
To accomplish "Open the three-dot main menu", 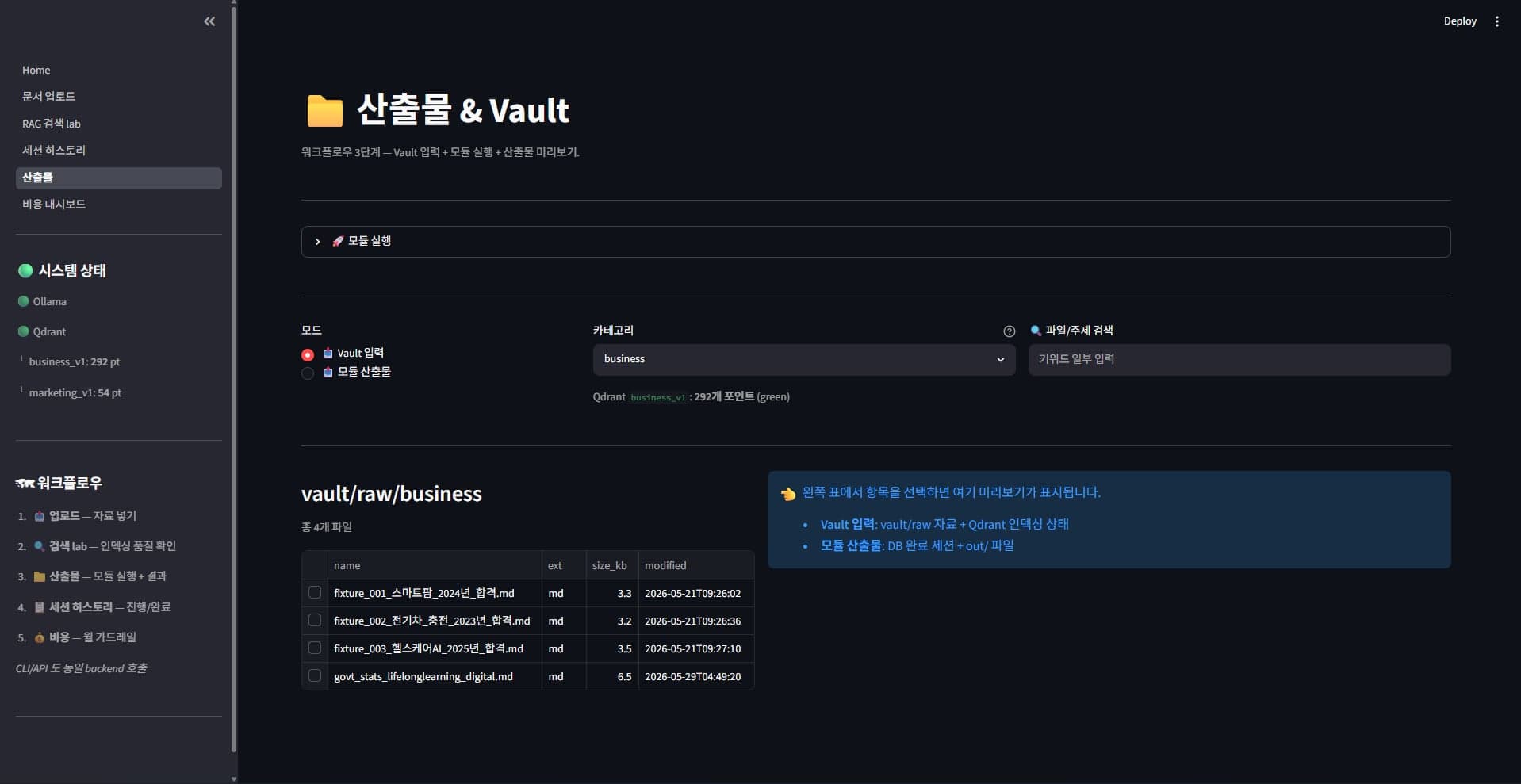I will coord(1496,21).
